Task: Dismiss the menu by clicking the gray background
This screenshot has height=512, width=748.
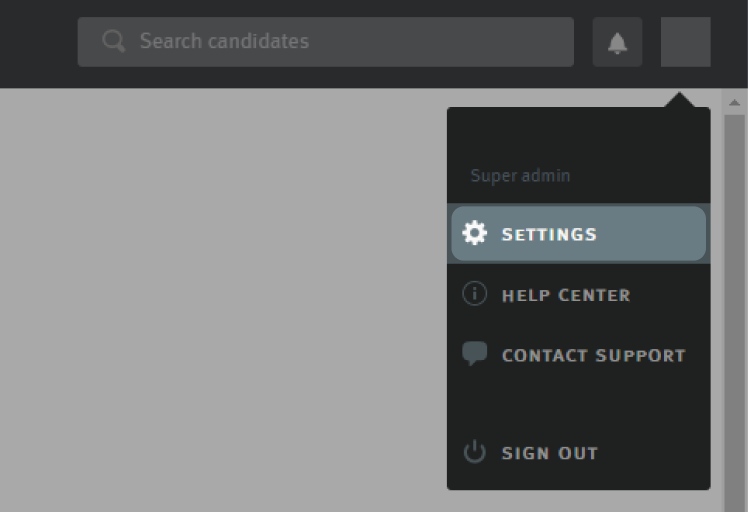Action: point(220,300)
